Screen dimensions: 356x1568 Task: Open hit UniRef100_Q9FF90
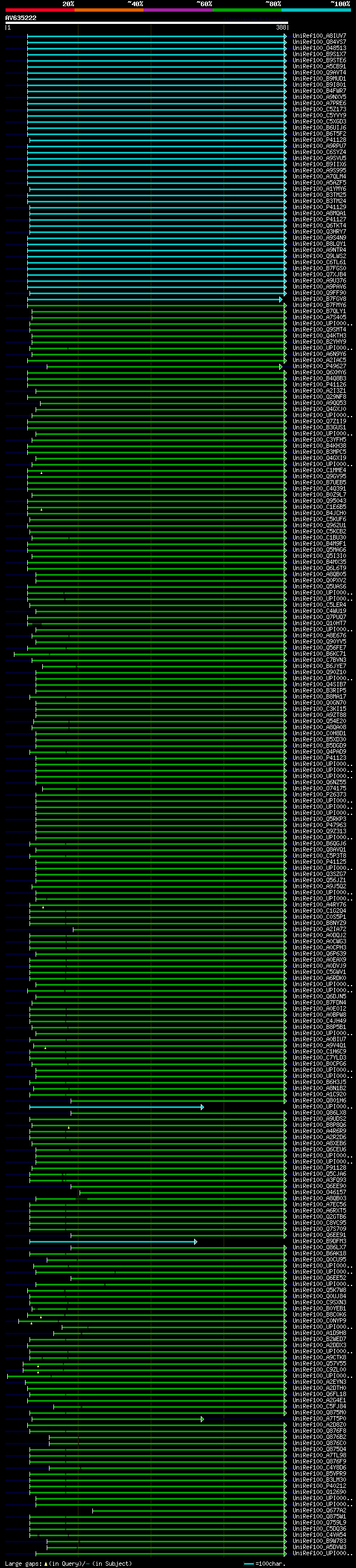point(319,293)
